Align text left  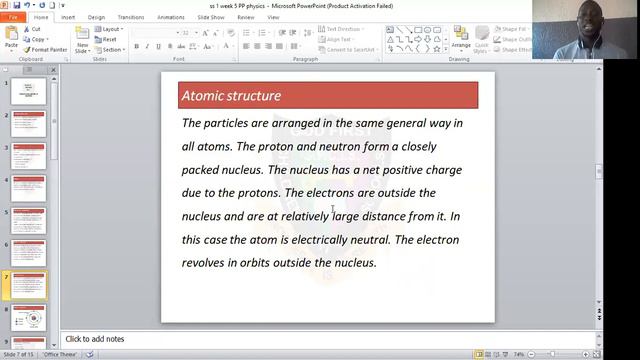tap(246, 46)
